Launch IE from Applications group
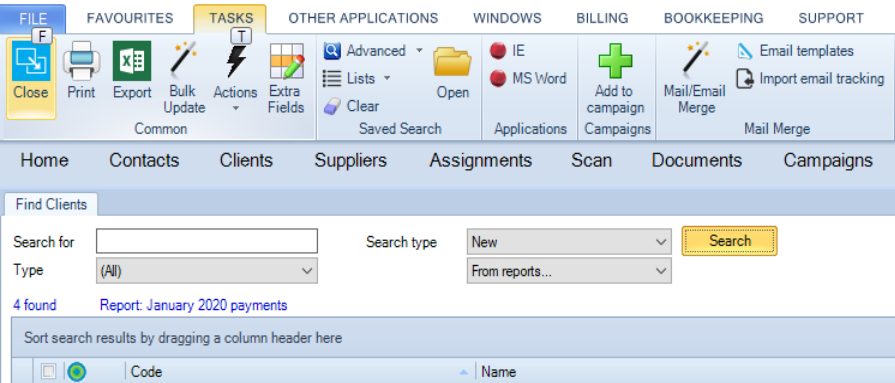Viewport: 895px width, 383px height. [x=507, y=51]
